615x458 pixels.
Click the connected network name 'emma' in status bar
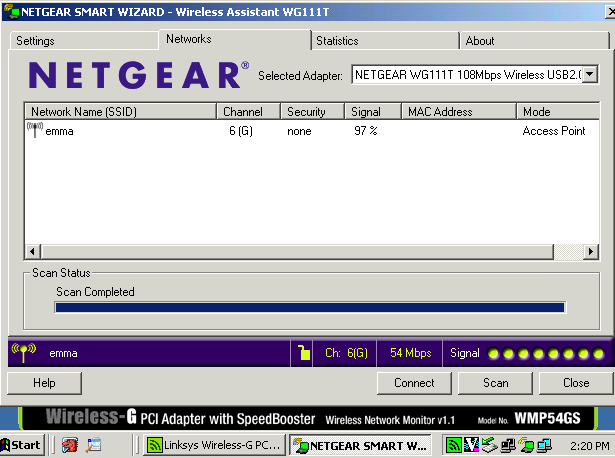(64, 353)
